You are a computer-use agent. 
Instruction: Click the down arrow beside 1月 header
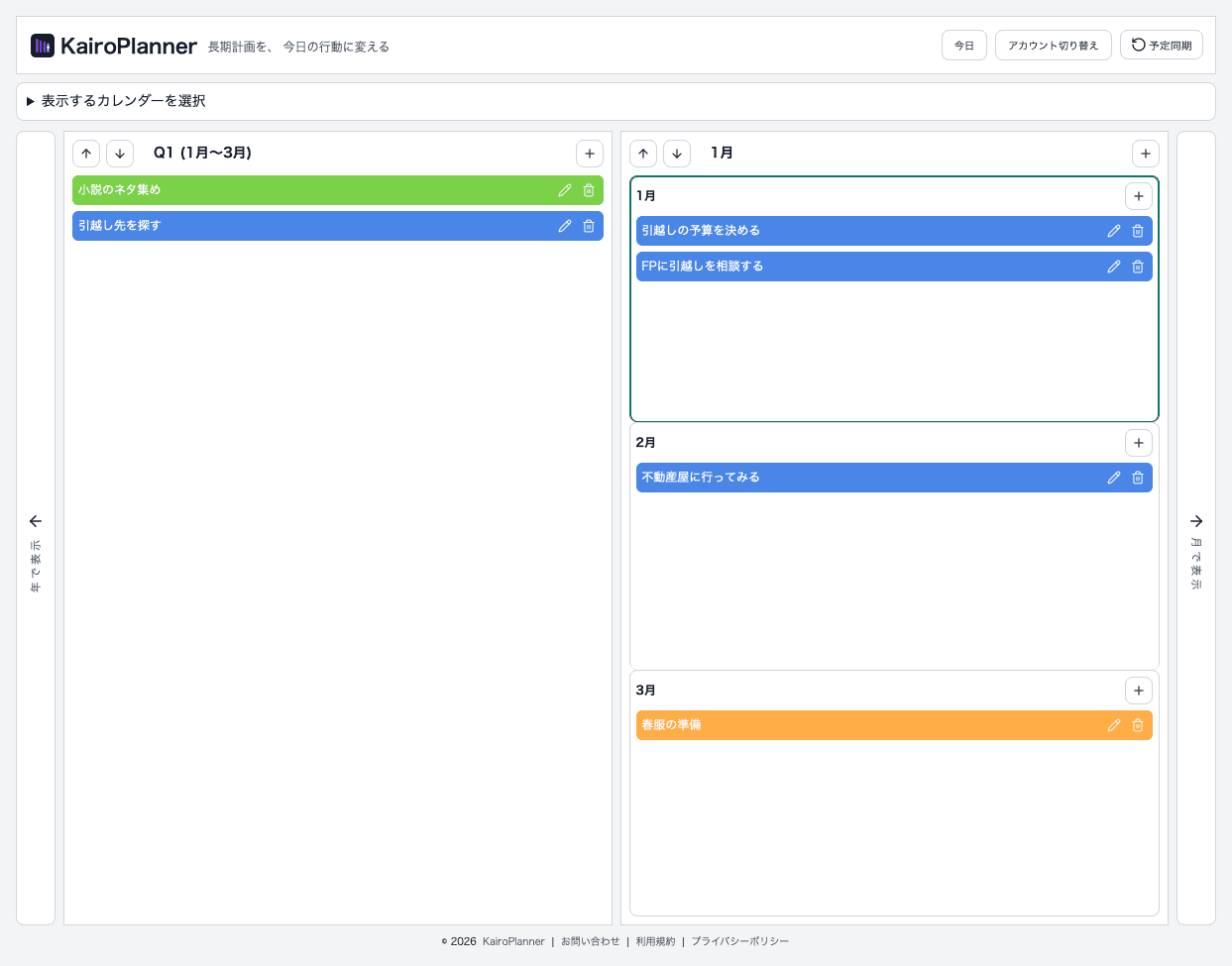(x=677, y=154)
